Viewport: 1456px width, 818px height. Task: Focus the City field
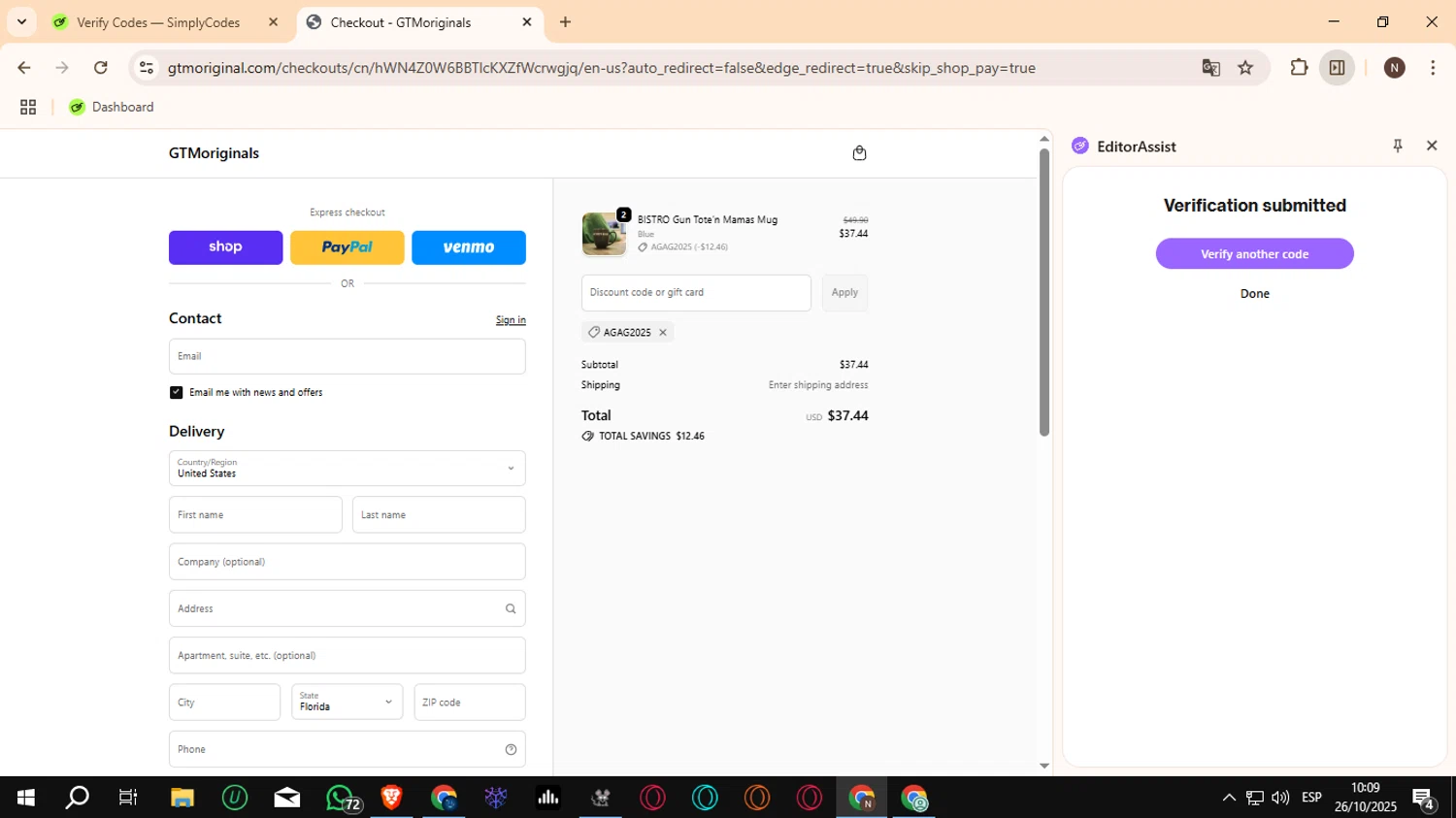[224, 703]
